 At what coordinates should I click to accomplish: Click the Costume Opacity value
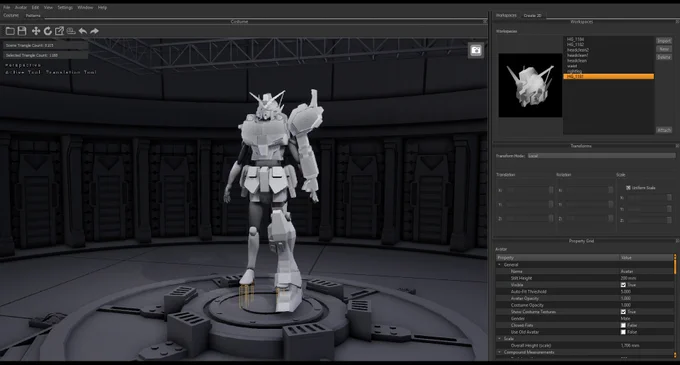(x=625, y=305)
